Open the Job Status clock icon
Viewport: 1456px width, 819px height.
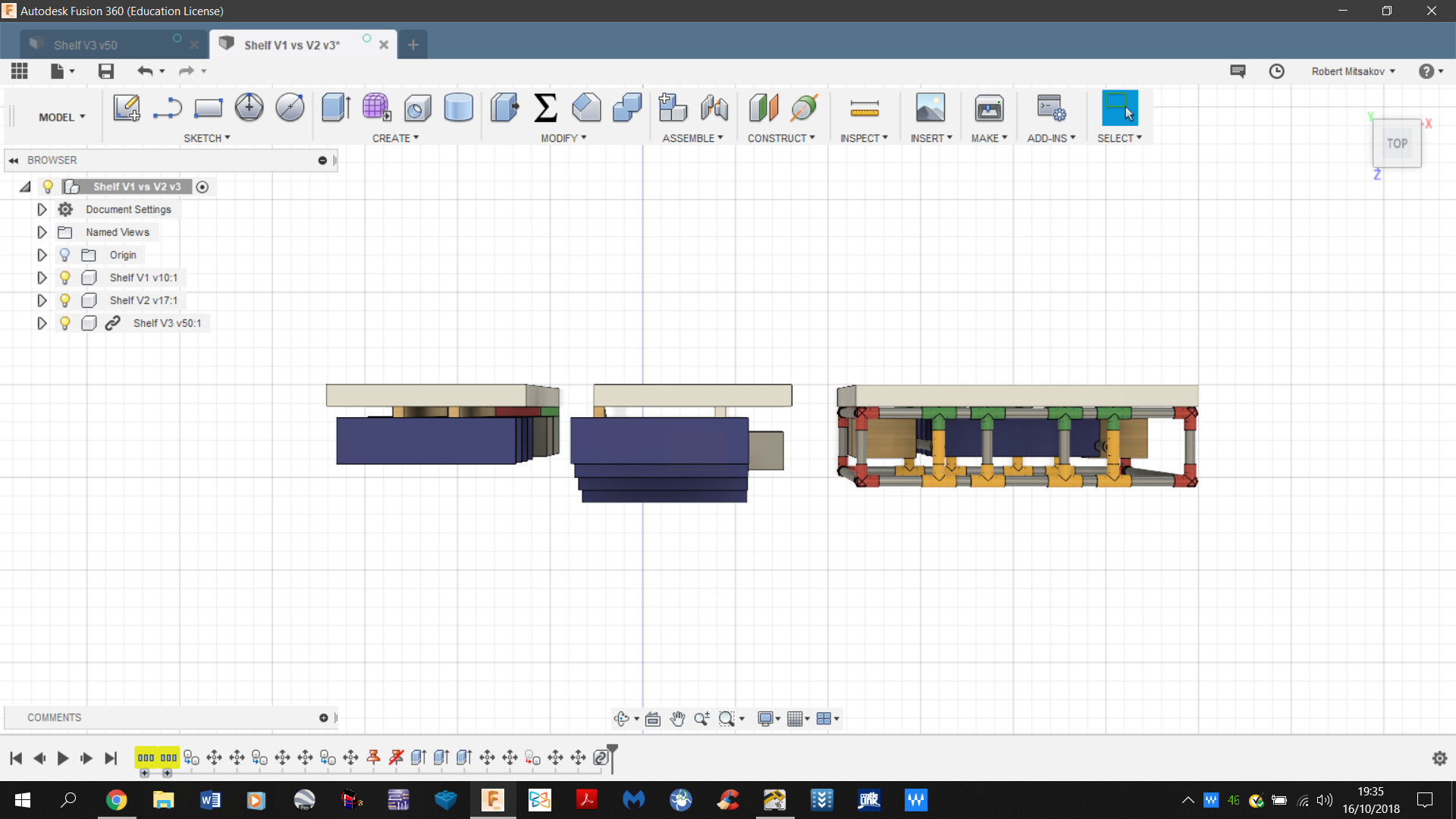click(x=1277, y=71)
